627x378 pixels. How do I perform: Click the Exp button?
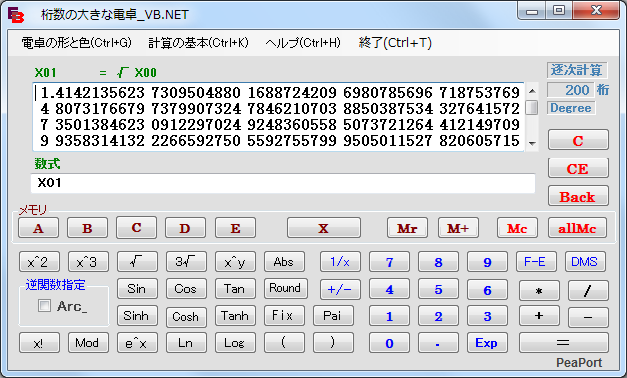487,343
